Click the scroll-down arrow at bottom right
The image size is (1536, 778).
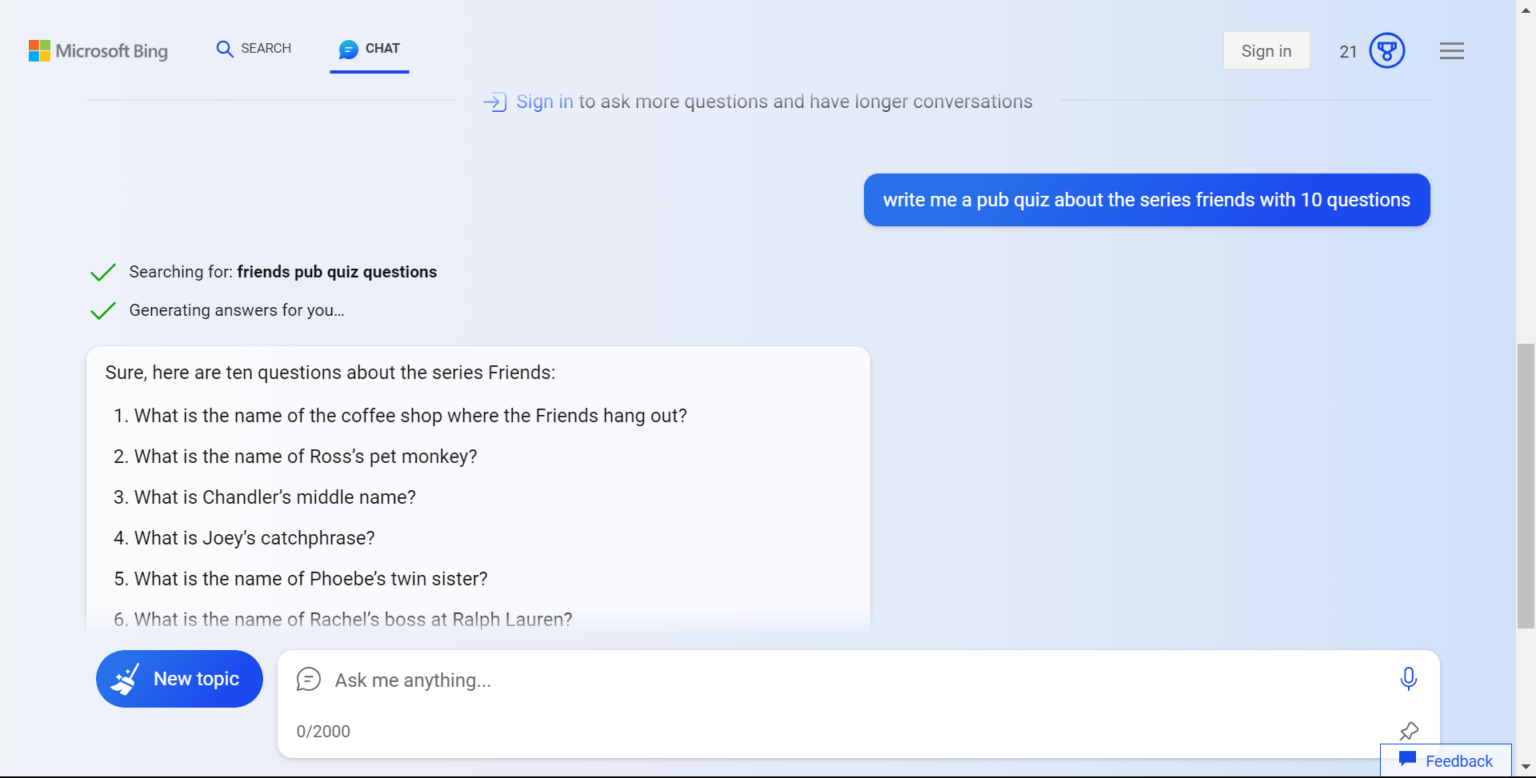[x=1528, y=768]
